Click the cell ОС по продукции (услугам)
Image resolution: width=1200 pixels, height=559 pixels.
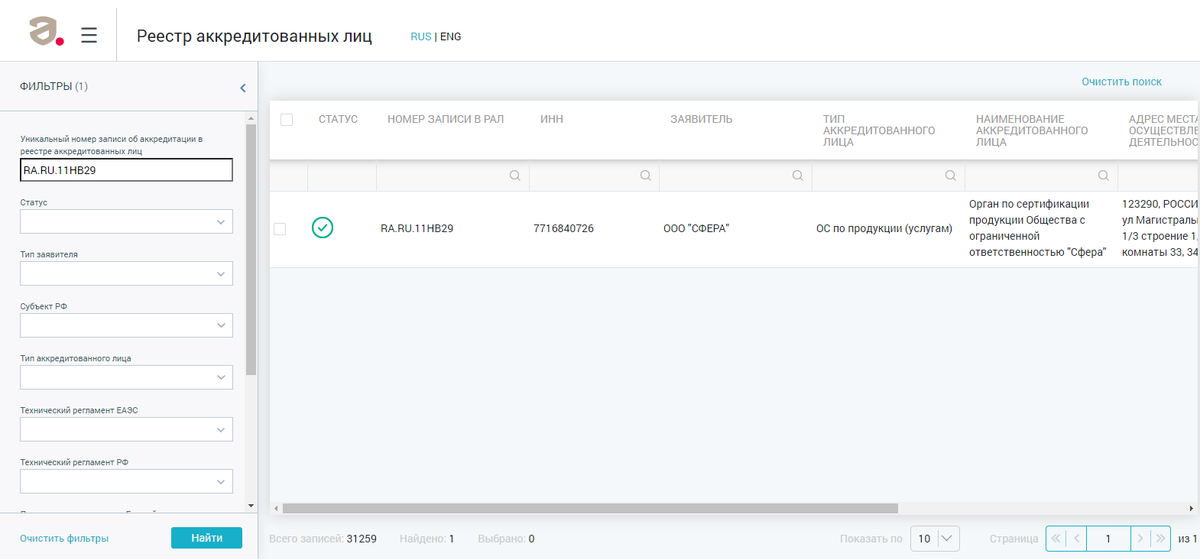(x=884, y=229)
